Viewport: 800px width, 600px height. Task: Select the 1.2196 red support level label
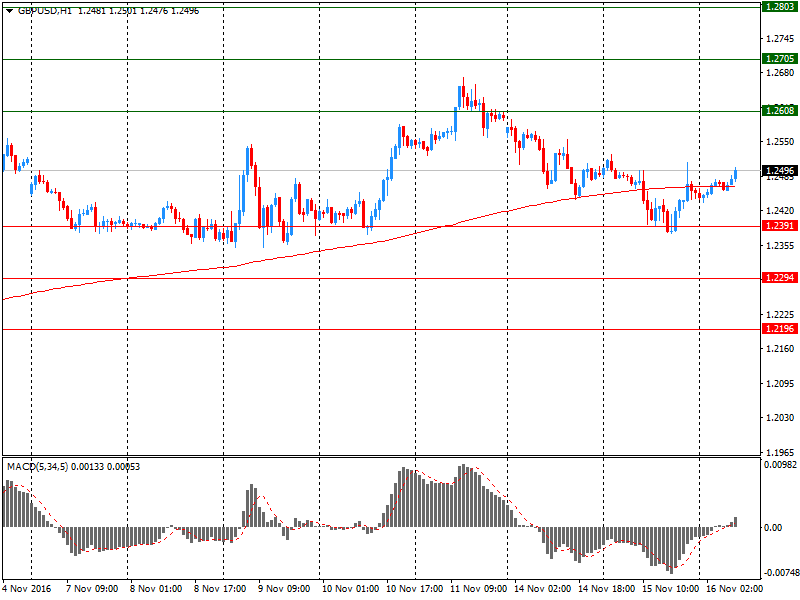[780, 329]
